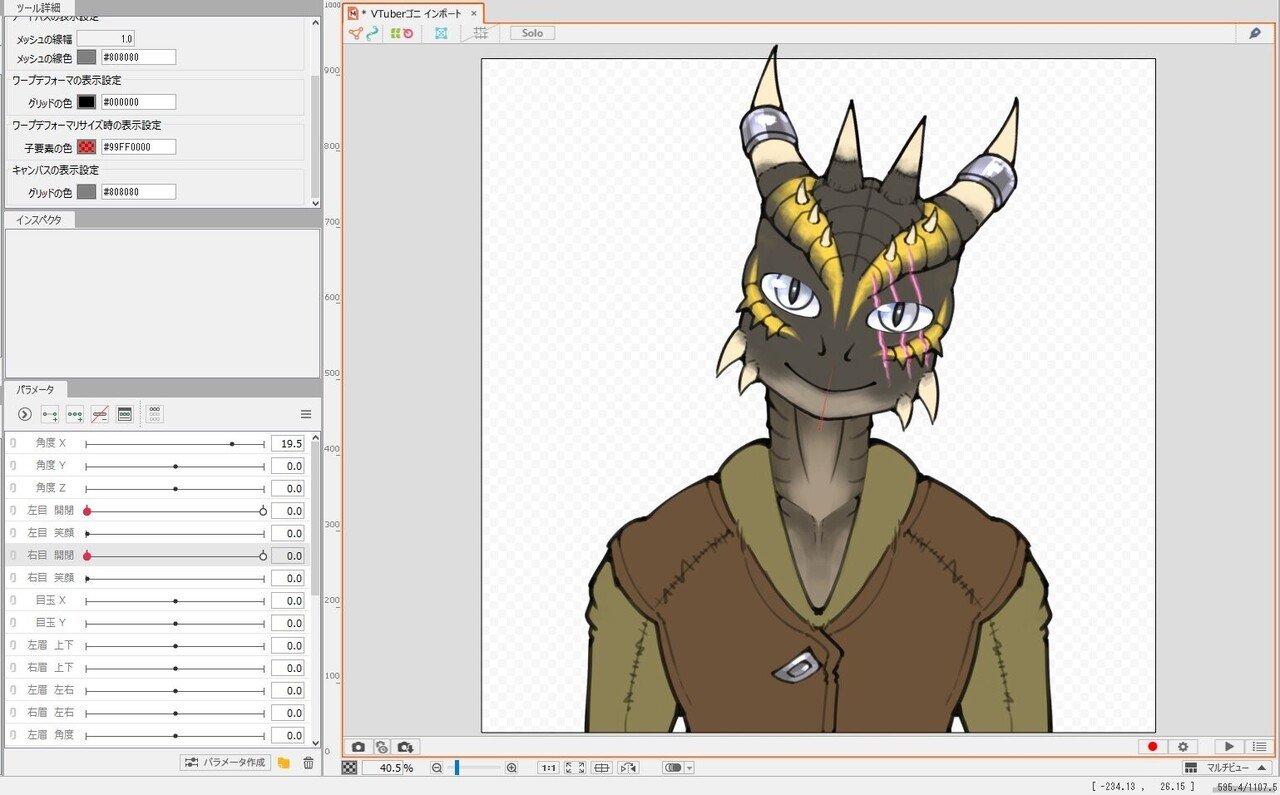Select the 右眉 左右 parameter label

tap(50, 713)
